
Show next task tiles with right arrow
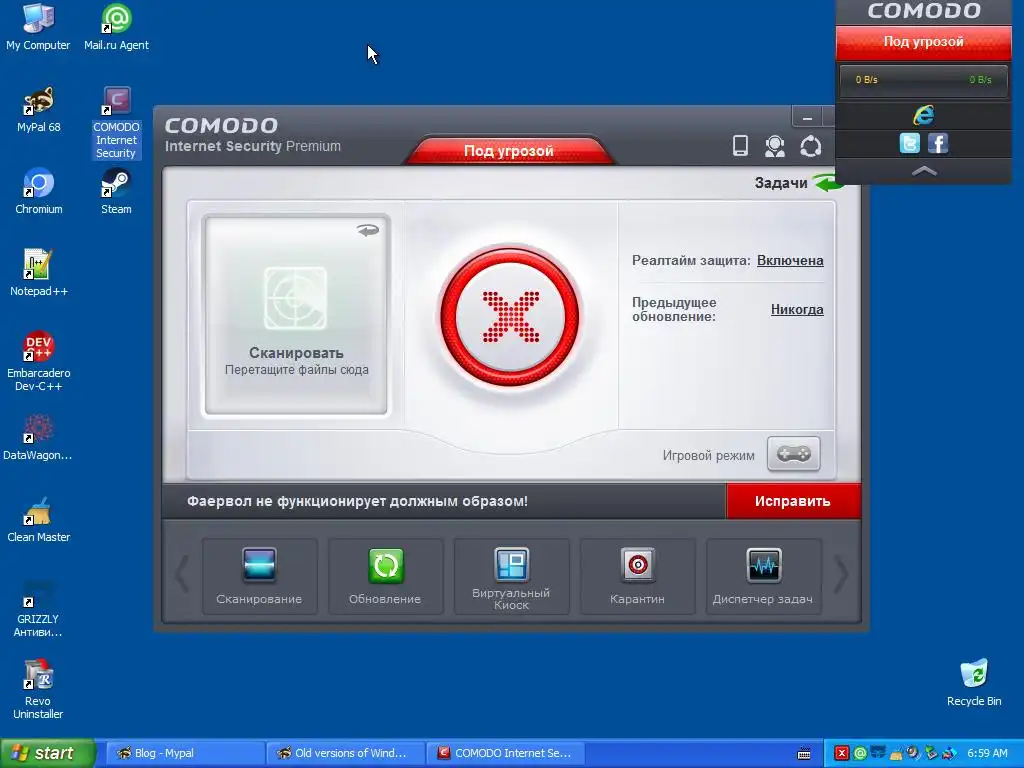[x=841, y=574]
